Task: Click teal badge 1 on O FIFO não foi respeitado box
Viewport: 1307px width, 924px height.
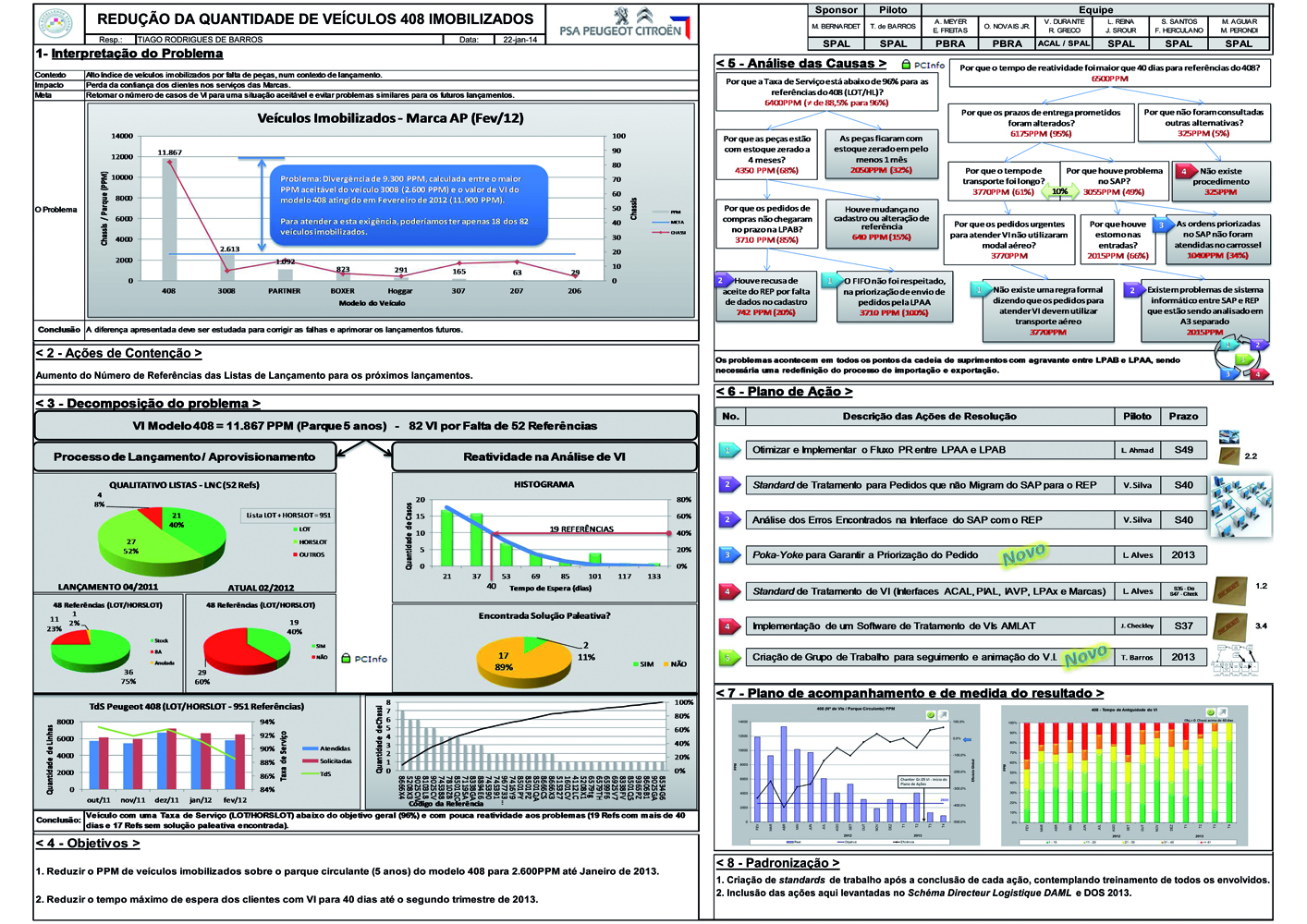Action: [831, 280]
